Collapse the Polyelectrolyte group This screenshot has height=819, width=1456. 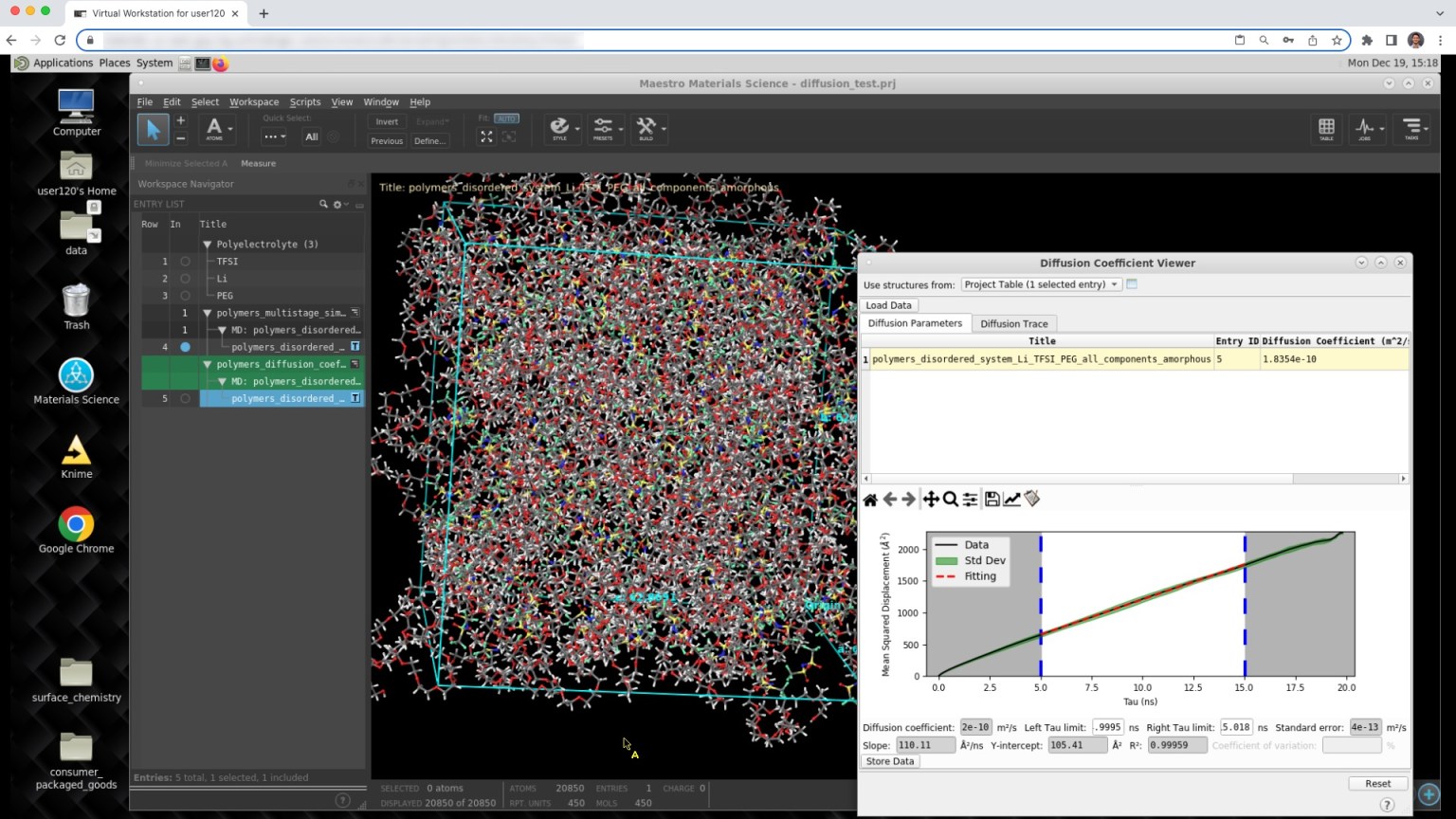(x=208, y=245)
